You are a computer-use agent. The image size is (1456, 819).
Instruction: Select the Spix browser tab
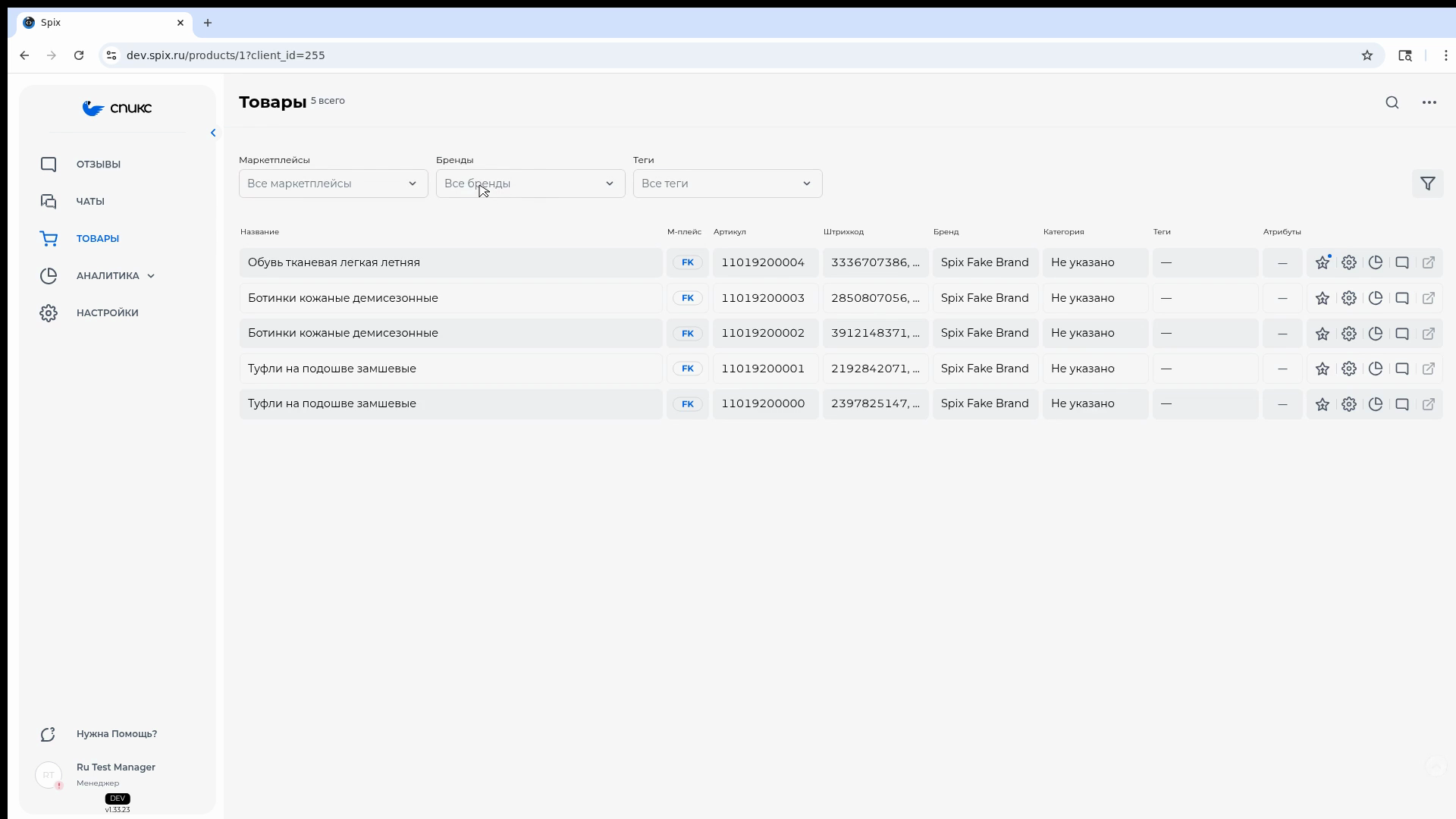coord(104,23)
